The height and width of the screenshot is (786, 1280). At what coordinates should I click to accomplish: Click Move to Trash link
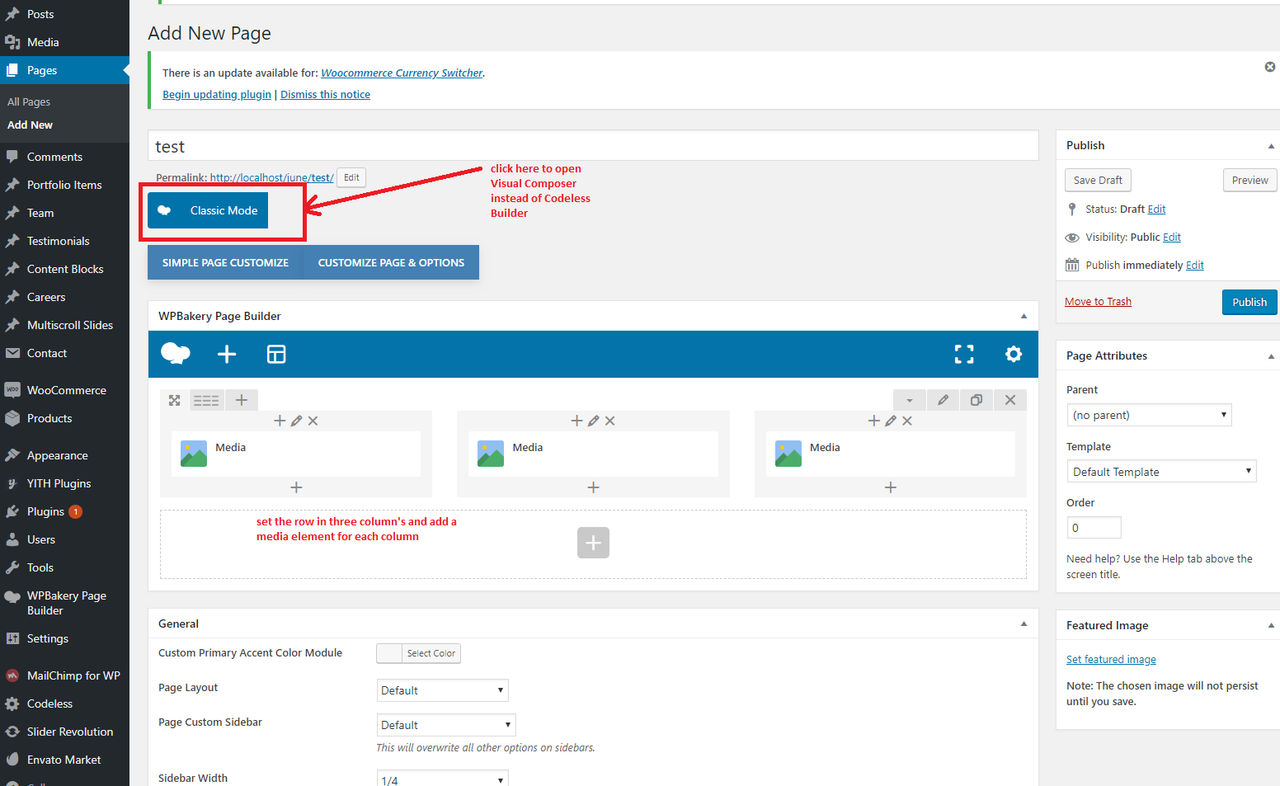point(1098,301)
